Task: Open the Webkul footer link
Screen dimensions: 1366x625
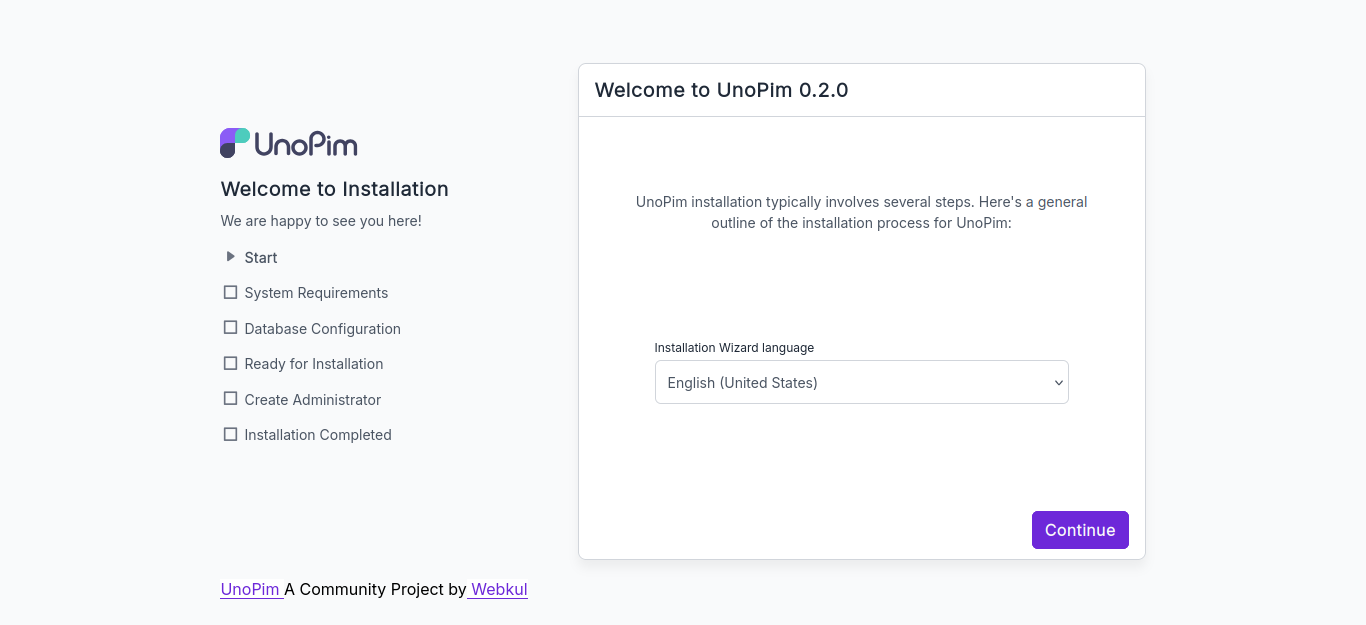Action: pyautogui.click(x=499, y=589)
